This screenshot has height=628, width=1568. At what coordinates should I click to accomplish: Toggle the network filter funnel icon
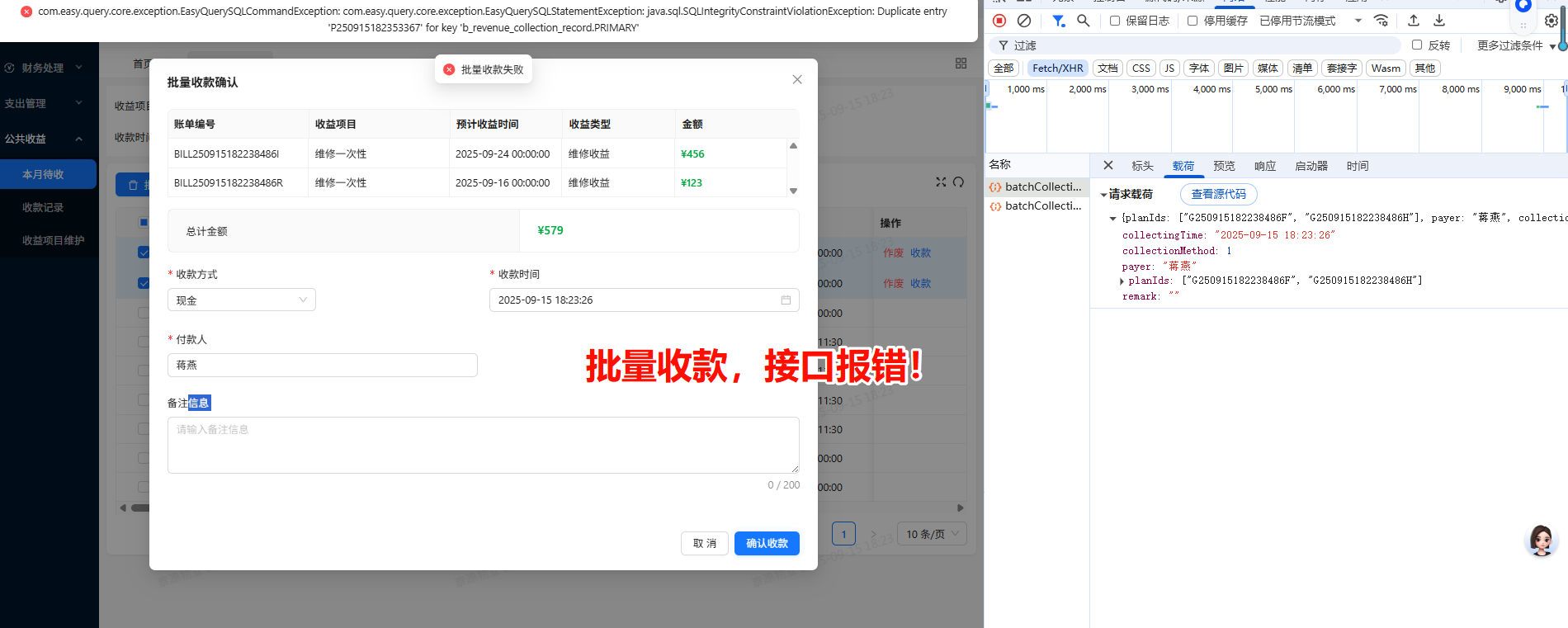(x=1058, y=21)
